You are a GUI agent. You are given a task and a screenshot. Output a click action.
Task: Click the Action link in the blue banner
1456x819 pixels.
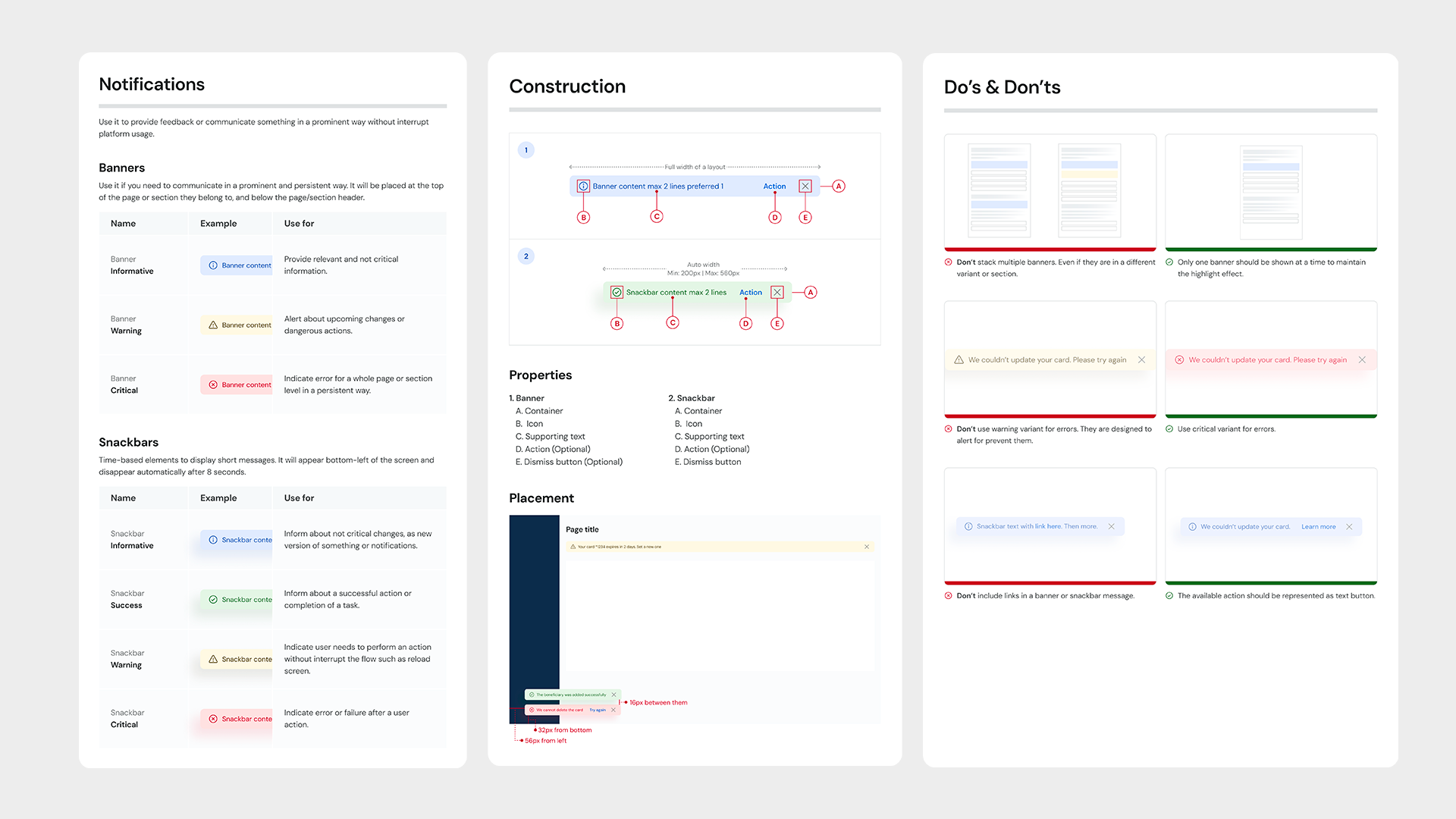pyautogui.click(x=774, y=186)
